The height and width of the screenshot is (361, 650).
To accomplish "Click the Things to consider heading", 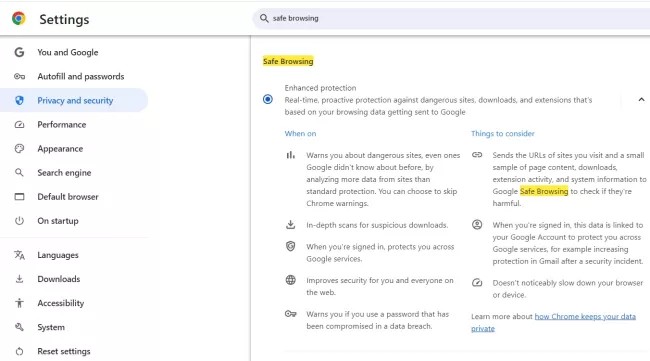I will click(502, 133).
